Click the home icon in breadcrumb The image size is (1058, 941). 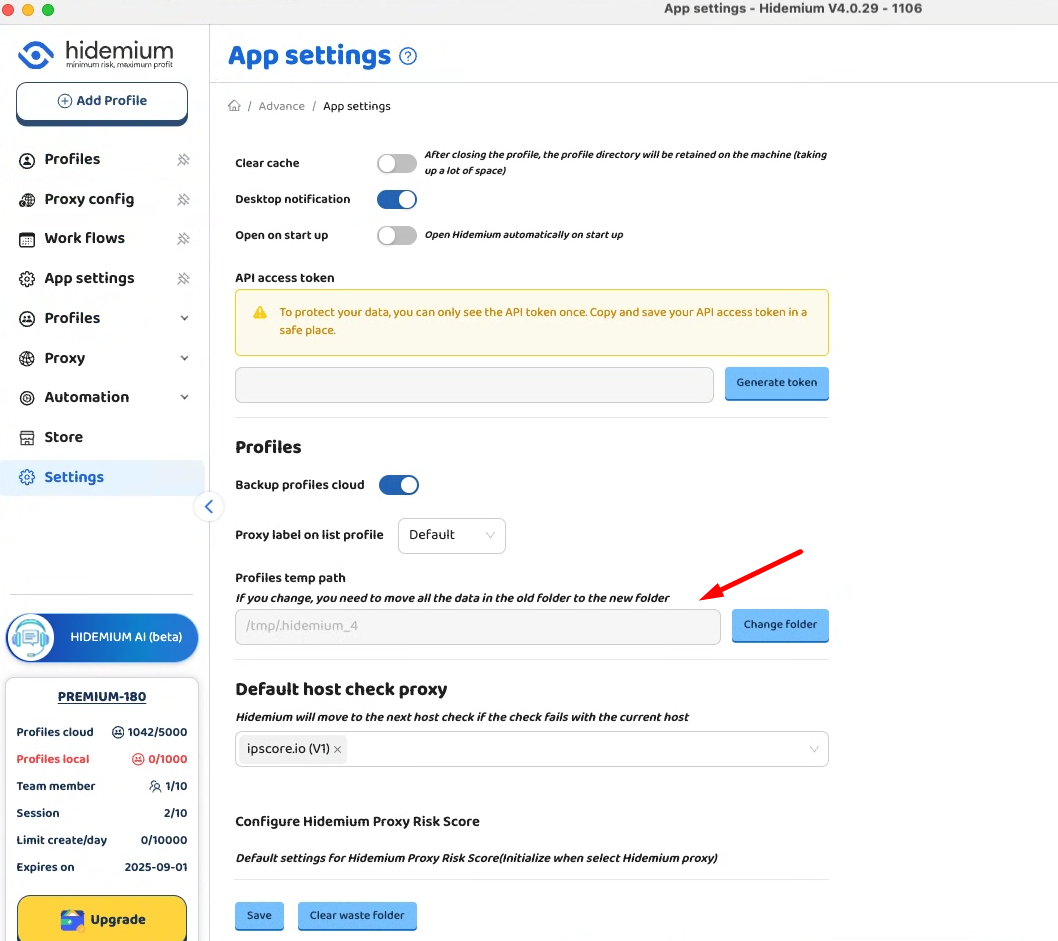[x=234, y=106]
